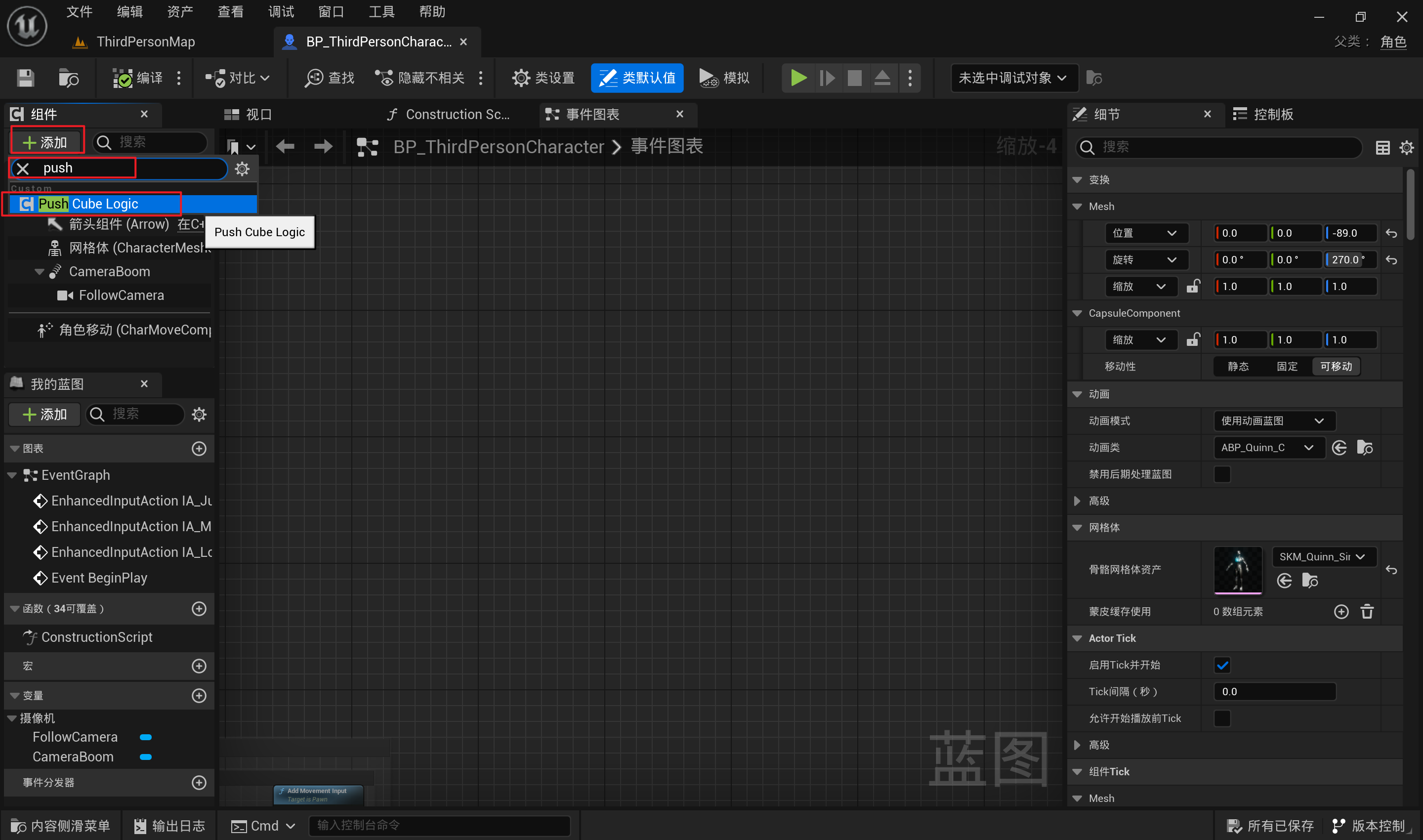Click back arrow in event graph navigation
Image resolution: width=1423 pixels, height=840 pixels.
coord(285,147)
